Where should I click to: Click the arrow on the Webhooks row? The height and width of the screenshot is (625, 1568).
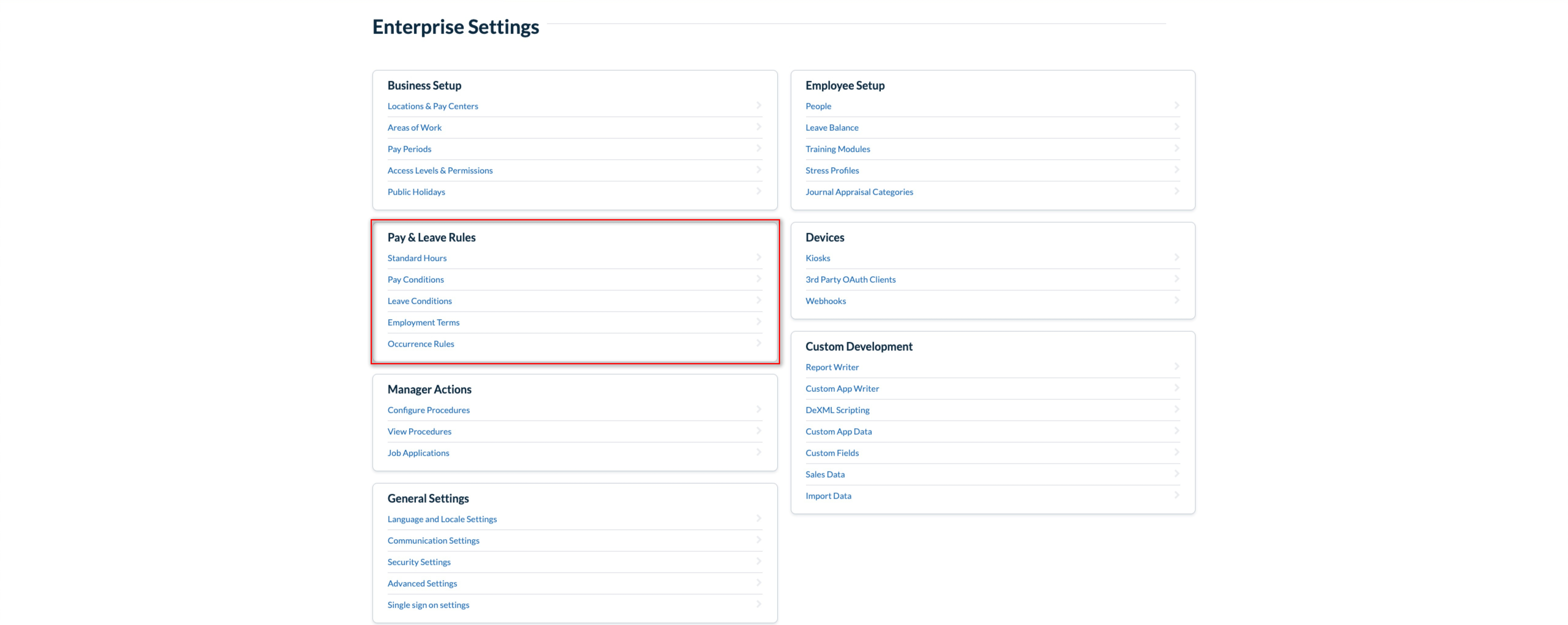(1176, 300)
